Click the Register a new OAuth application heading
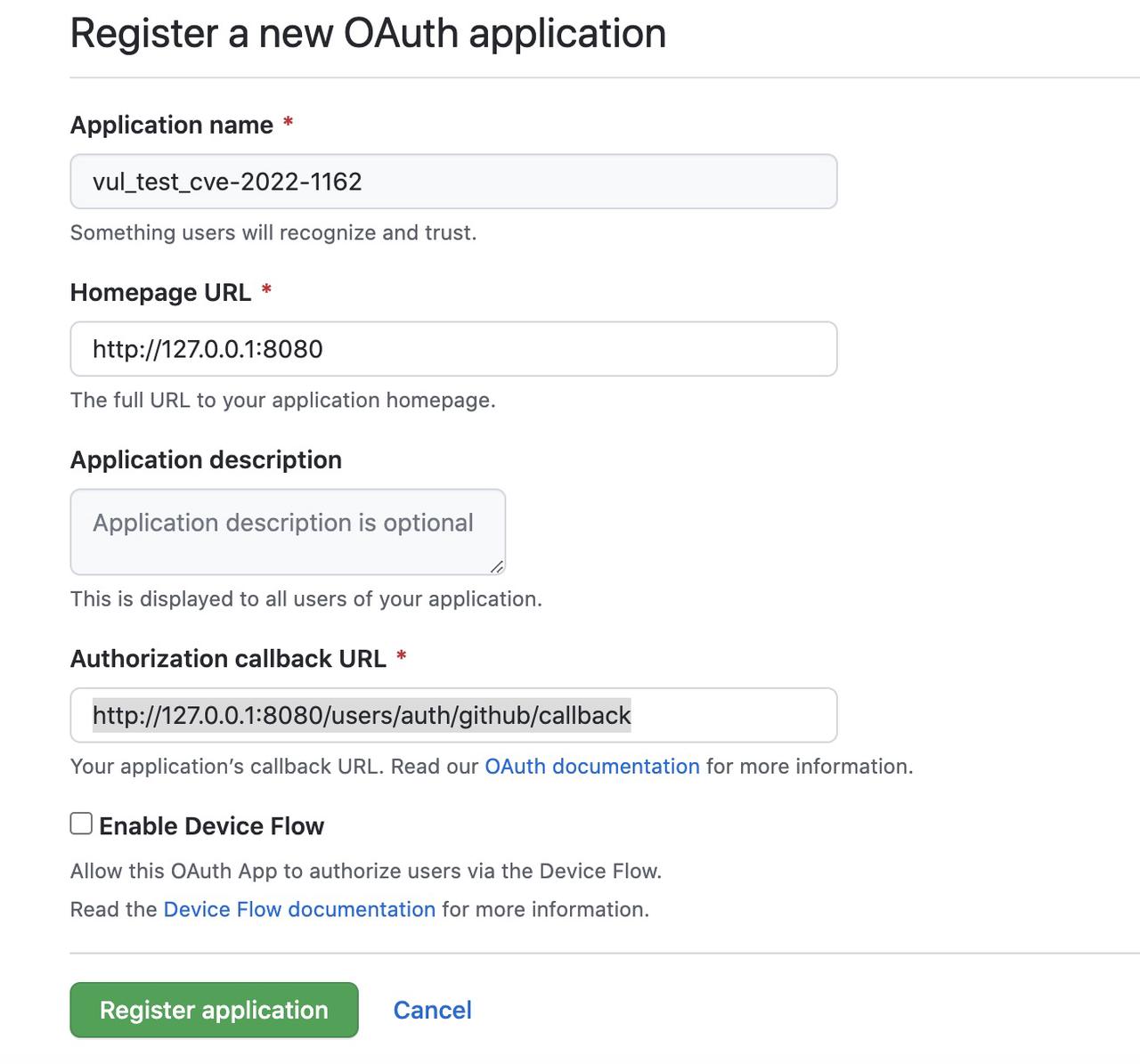The image size is (1140, 1064). [x=368, y=33]
